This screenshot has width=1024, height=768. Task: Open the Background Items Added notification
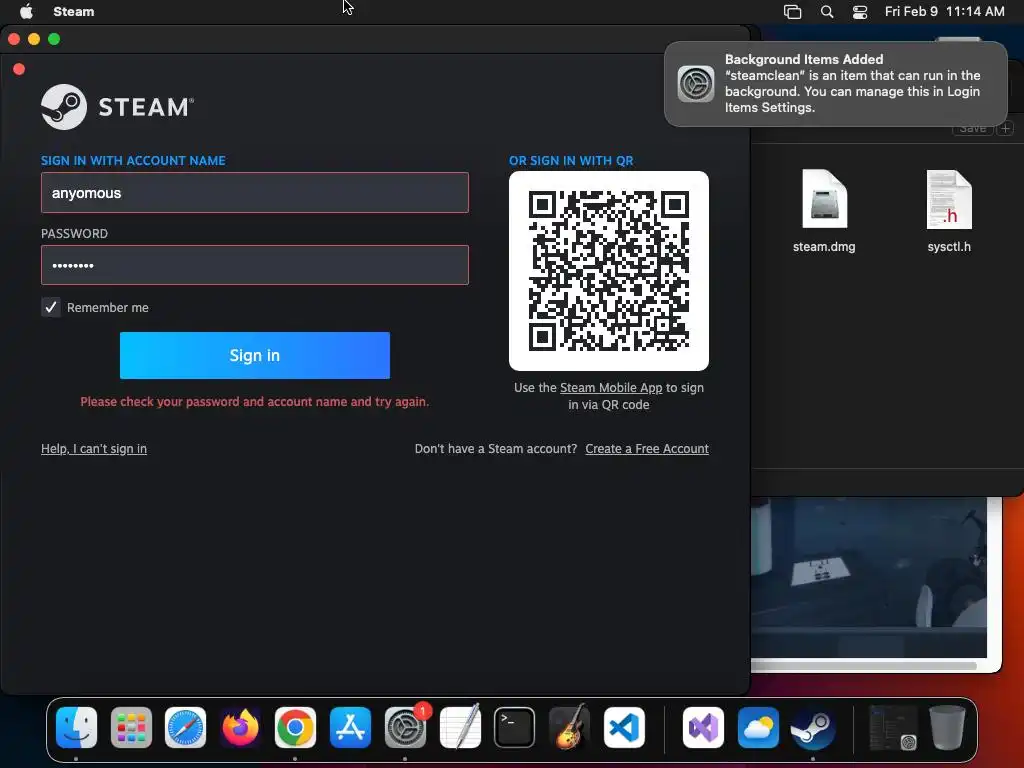click(836, 84)
